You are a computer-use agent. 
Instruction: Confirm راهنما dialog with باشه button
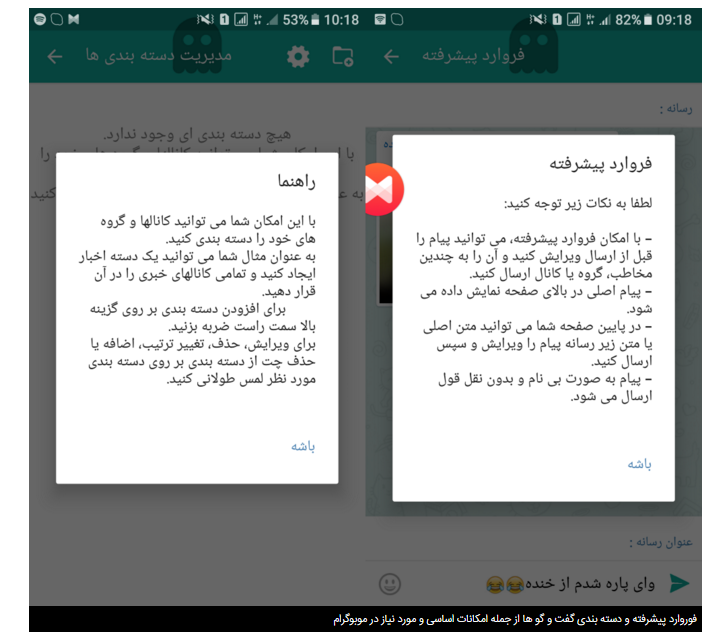303,447
